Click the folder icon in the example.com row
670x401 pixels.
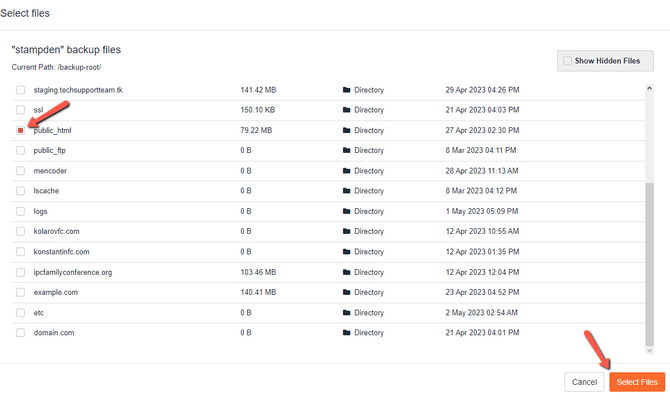[x=346, y=292]
